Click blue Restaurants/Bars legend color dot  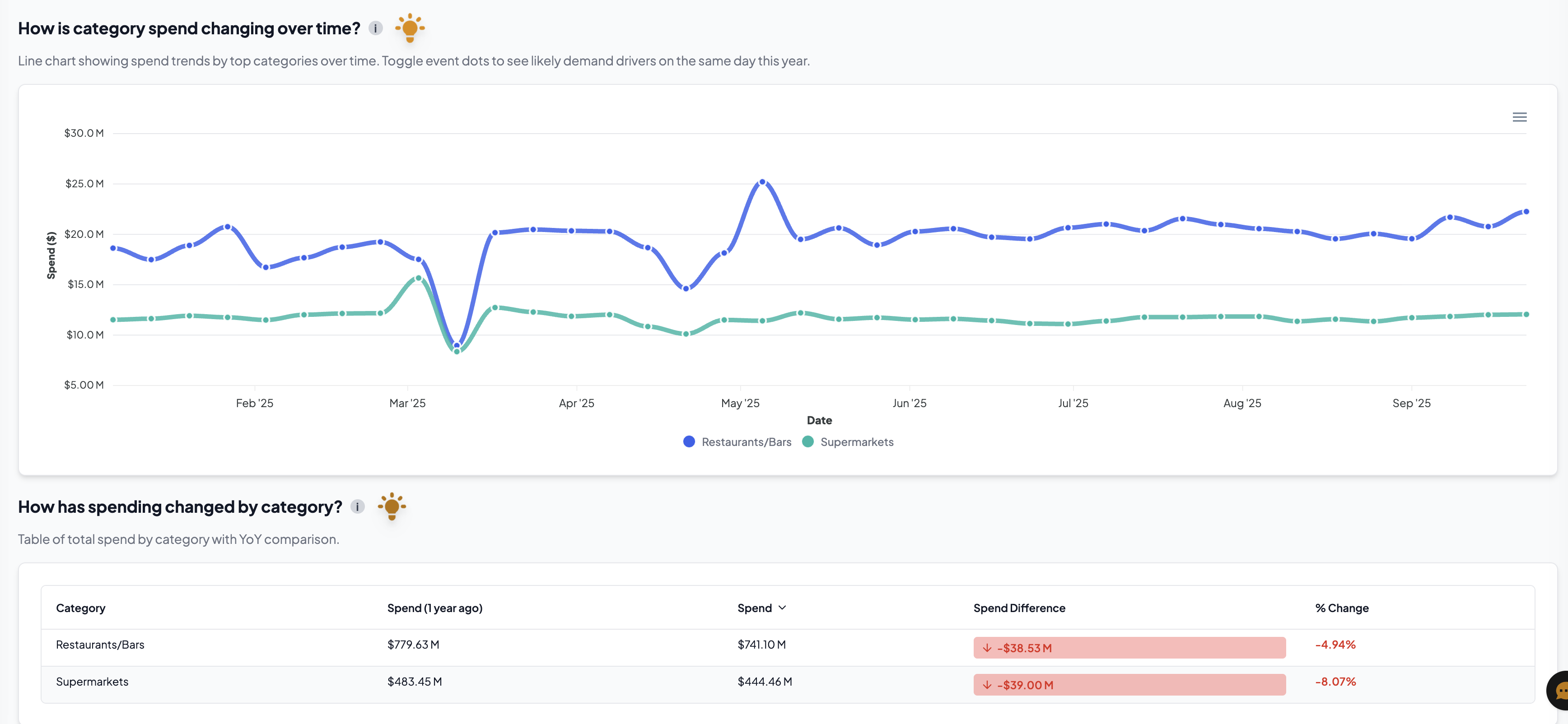688,442
